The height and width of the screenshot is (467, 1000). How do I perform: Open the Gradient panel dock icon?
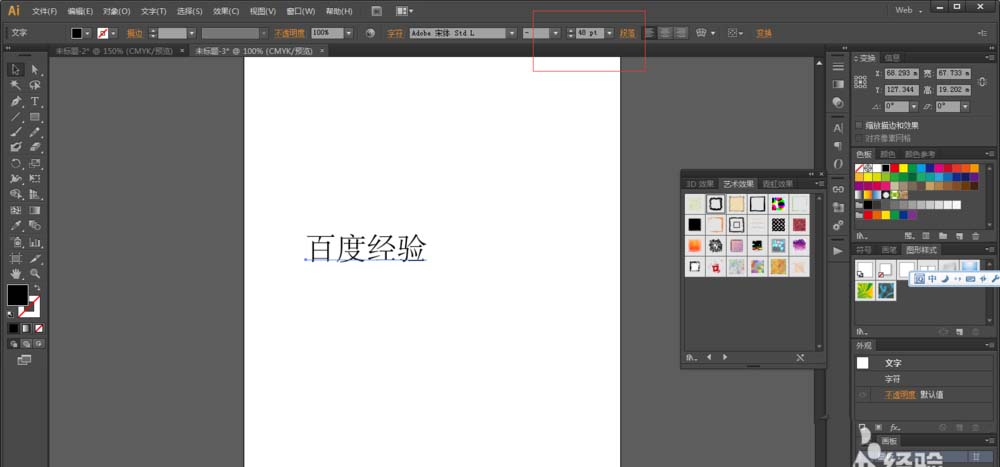tap(838, 84)
